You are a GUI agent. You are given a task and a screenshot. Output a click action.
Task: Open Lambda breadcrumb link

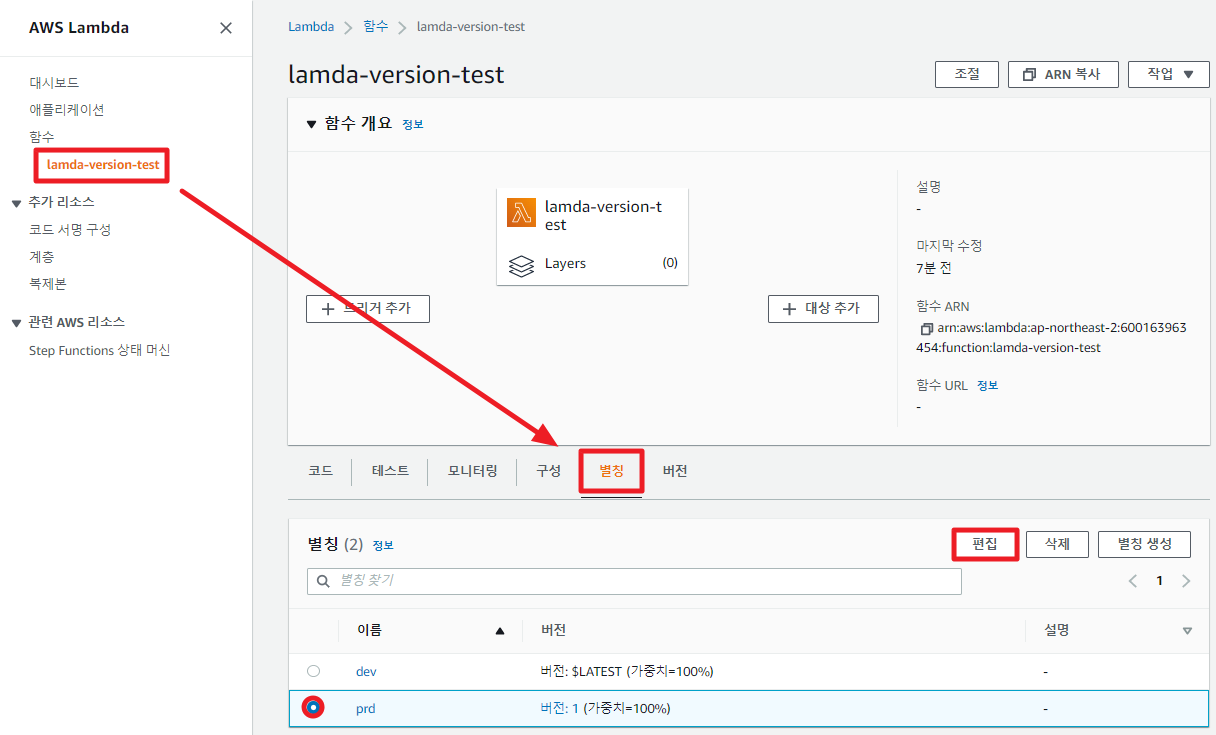point(311,27)
